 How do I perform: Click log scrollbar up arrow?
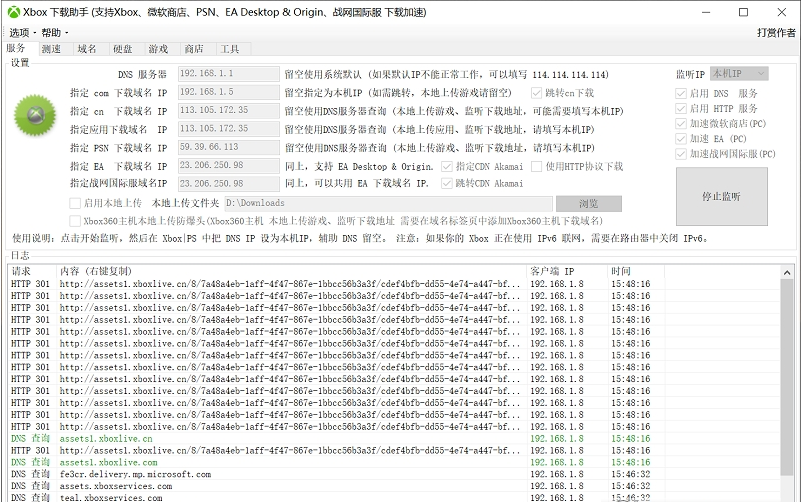(787, 273)
